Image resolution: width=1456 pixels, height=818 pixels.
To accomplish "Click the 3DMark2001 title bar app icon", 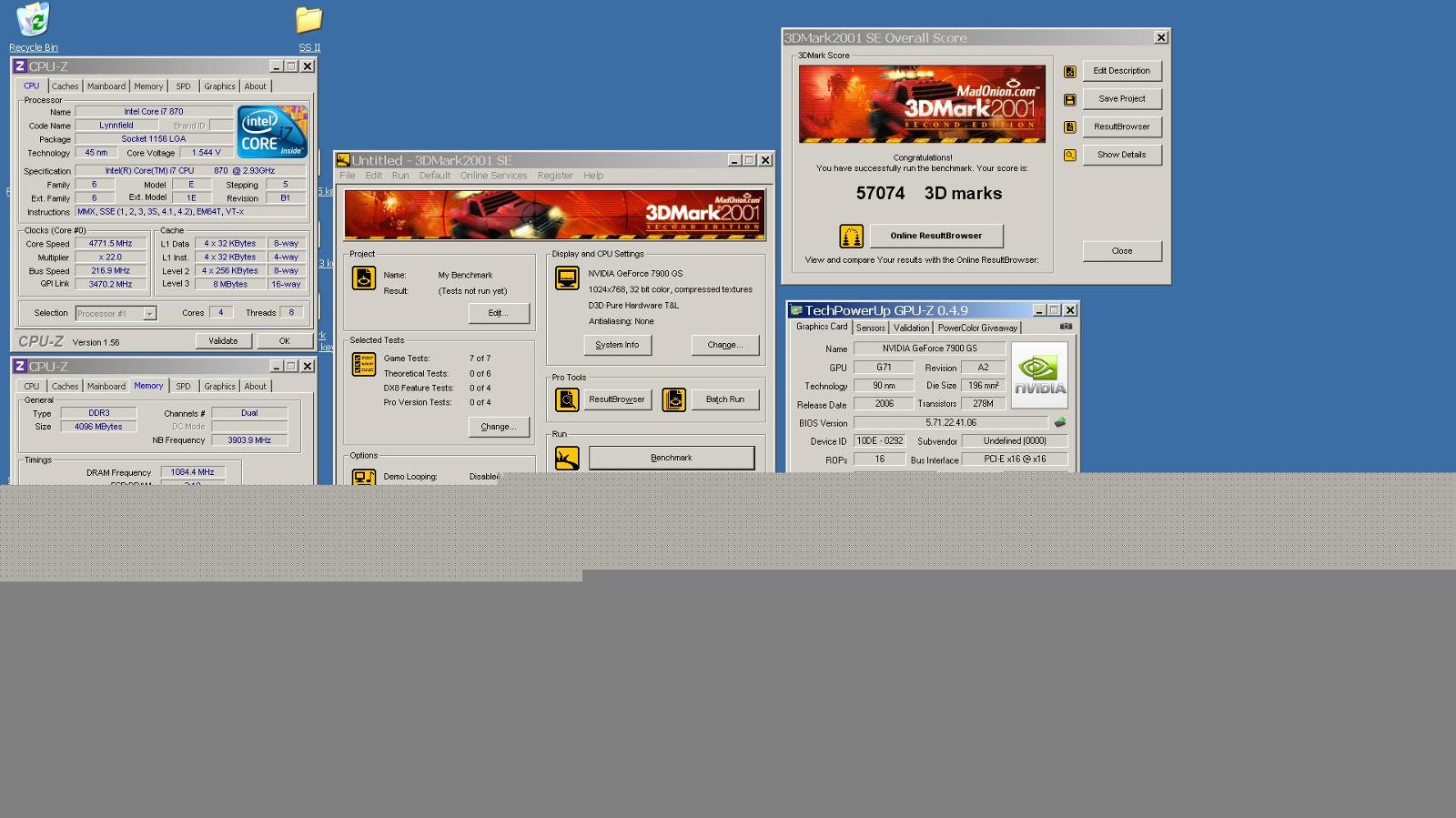I will tap(343, 160).
